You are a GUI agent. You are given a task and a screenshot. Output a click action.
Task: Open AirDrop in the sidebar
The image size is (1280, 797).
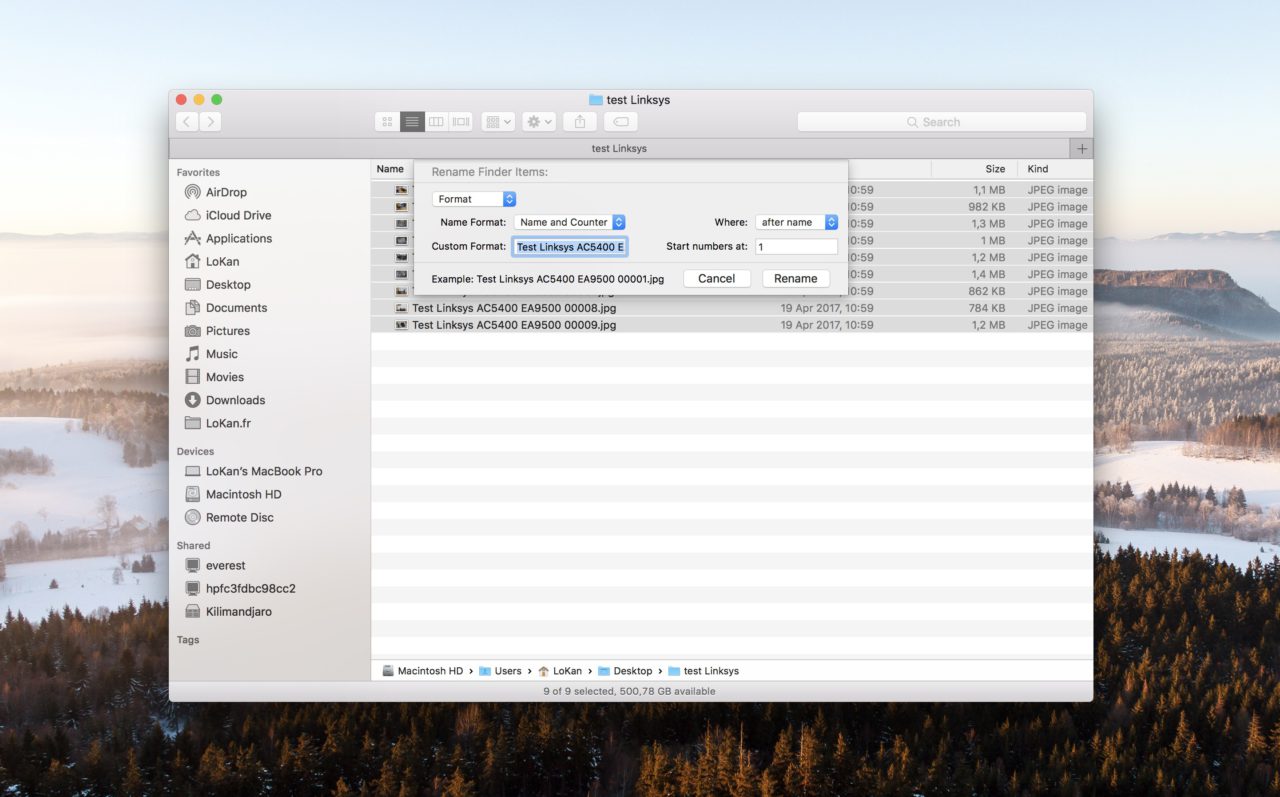pyautogui.click(x=226, y=192)
